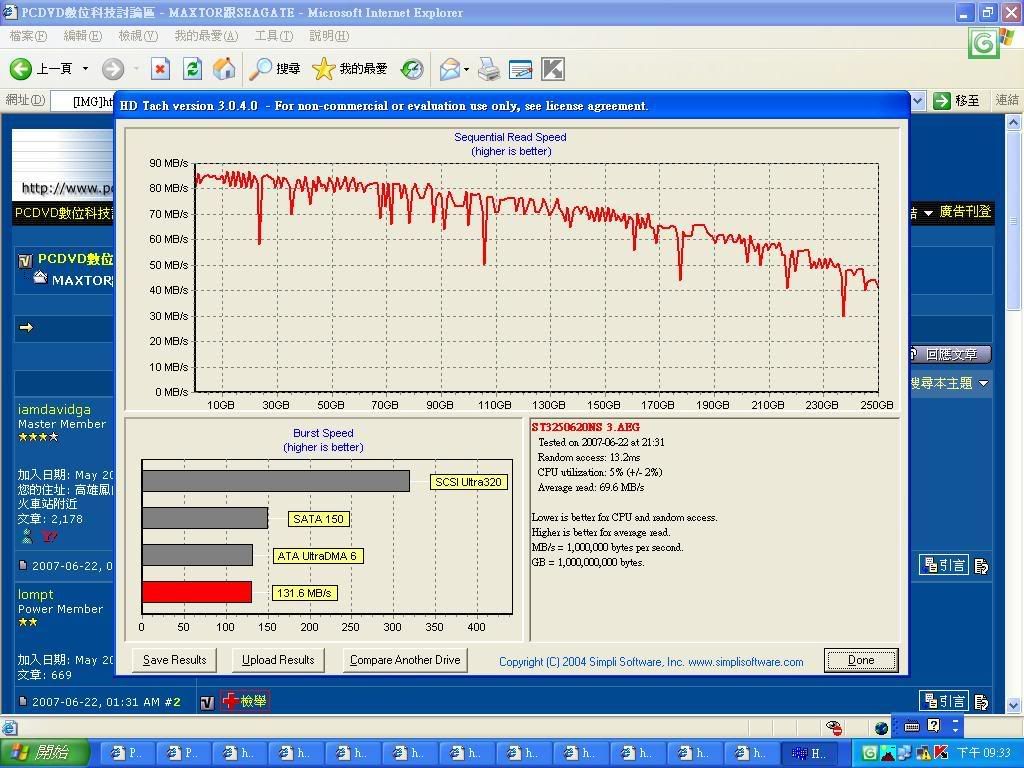This screenshot has width=1024, height=768.
Task: Click the popup-blocked status bar icon
Action: tap(834, 727)
